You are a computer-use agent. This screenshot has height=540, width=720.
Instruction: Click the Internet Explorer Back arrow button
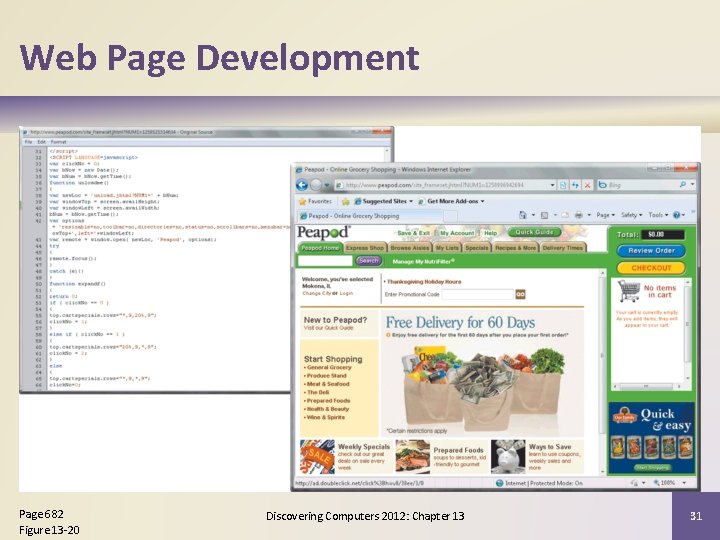(302, 185)
